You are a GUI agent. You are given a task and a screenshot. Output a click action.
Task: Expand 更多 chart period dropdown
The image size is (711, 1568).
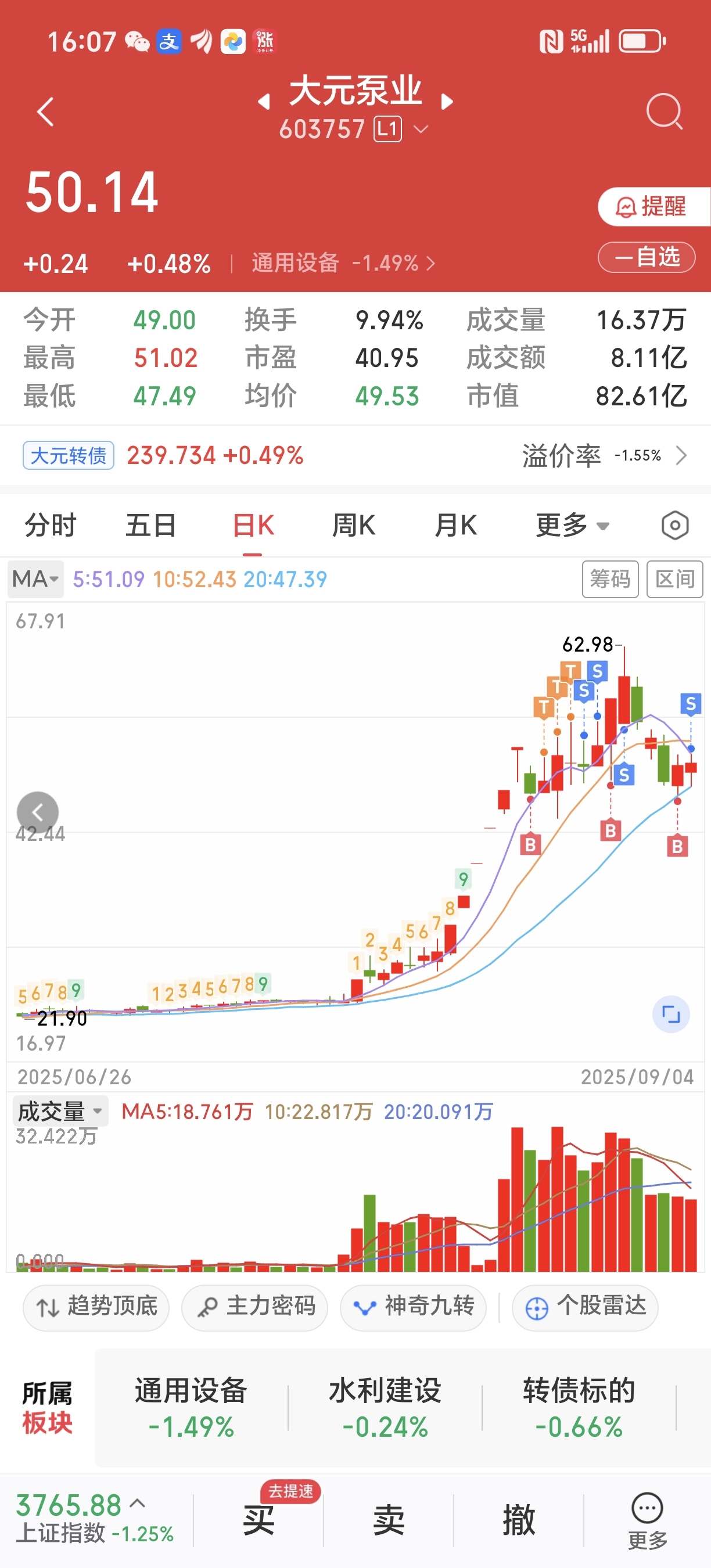click(572, 526)
